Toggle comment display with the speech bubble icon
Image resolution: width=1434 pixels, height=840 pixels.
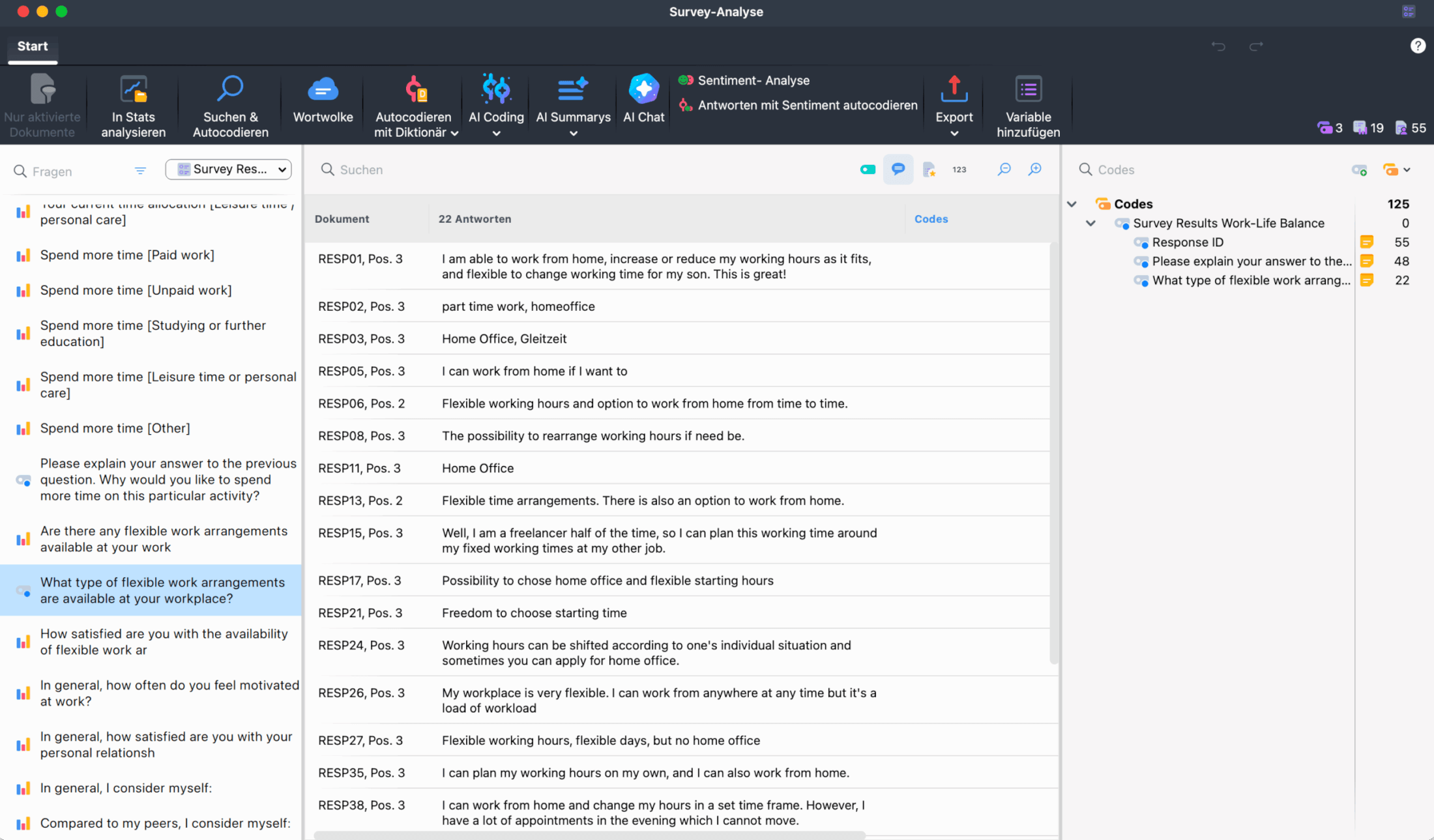click(x=898, y=169)
